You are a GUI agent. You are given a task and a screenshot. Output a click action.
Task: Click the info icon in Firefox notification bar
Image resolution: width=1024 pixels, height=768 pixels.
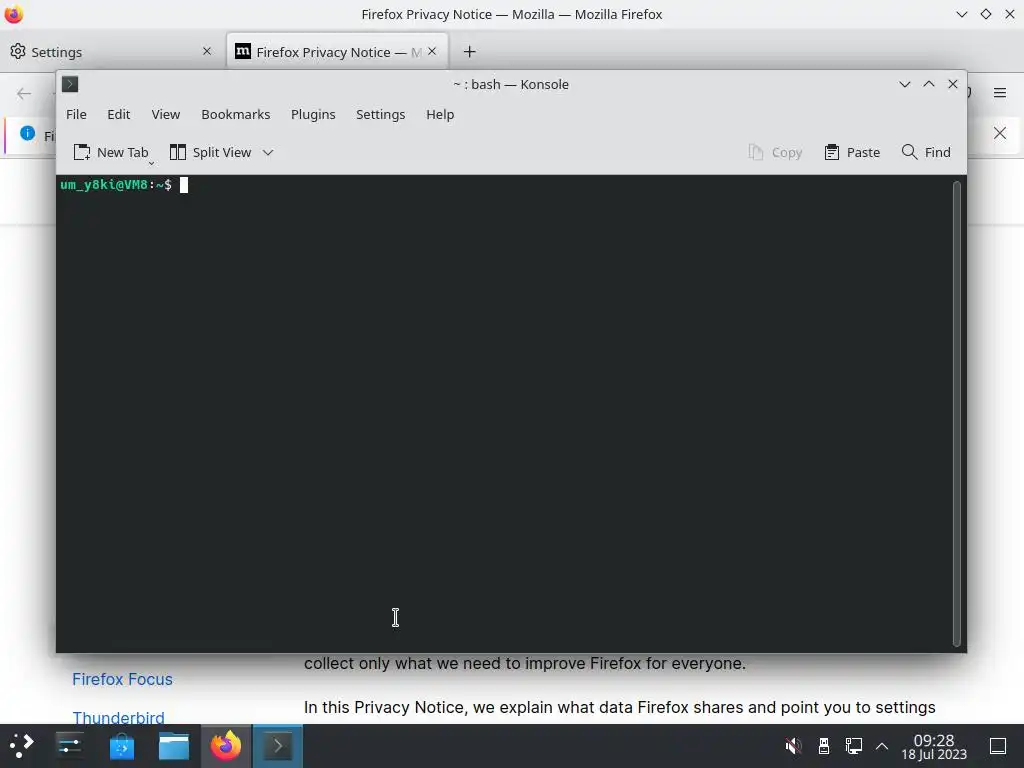27,133
